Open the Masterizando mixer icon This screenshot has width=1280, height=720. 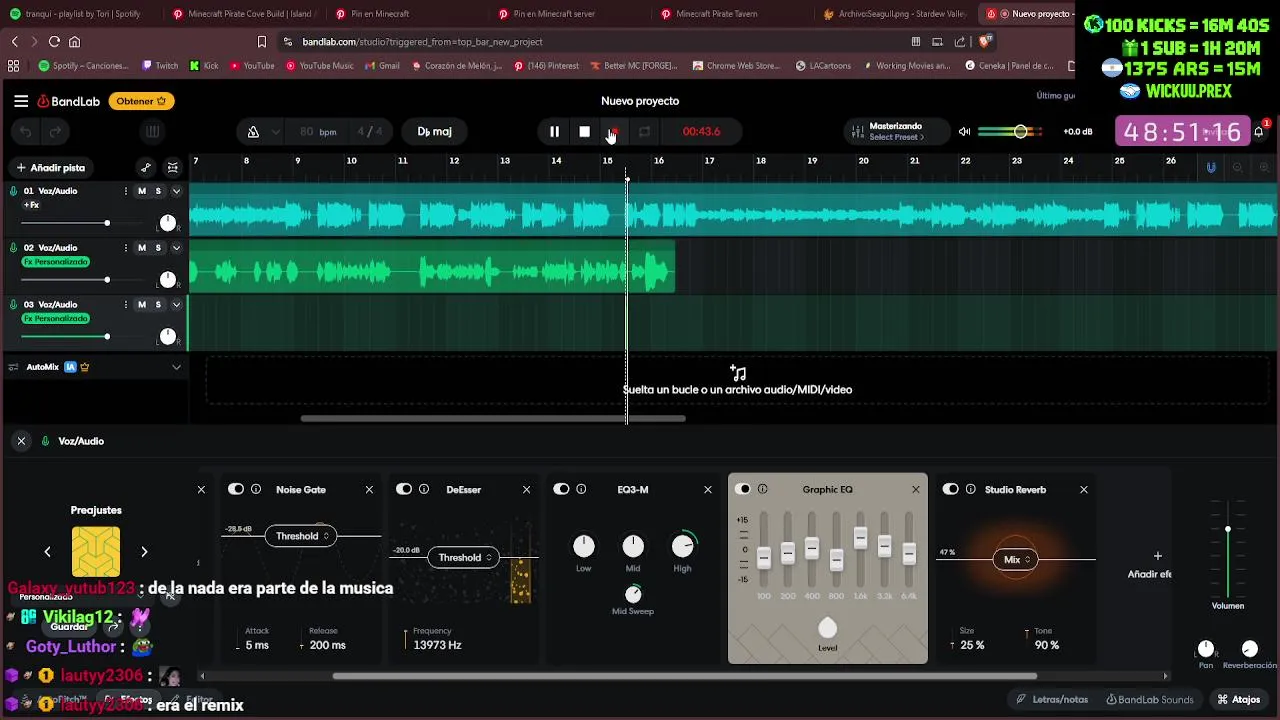click(857, 132)
